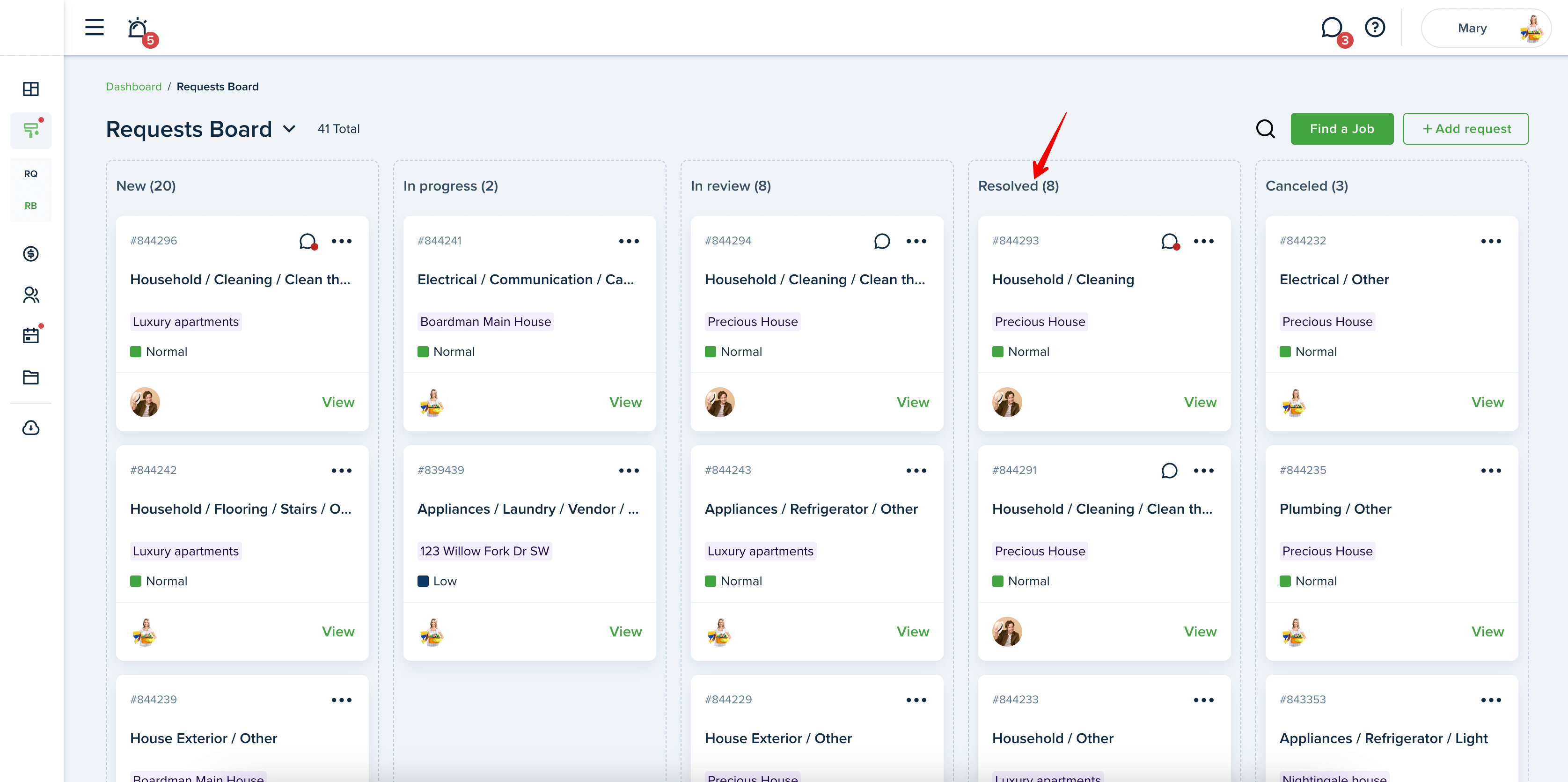Click the Dashboard breadcrumb link
Image resolution: width=1568 pixels, height=782 pixels.
(x=134, y=87)
